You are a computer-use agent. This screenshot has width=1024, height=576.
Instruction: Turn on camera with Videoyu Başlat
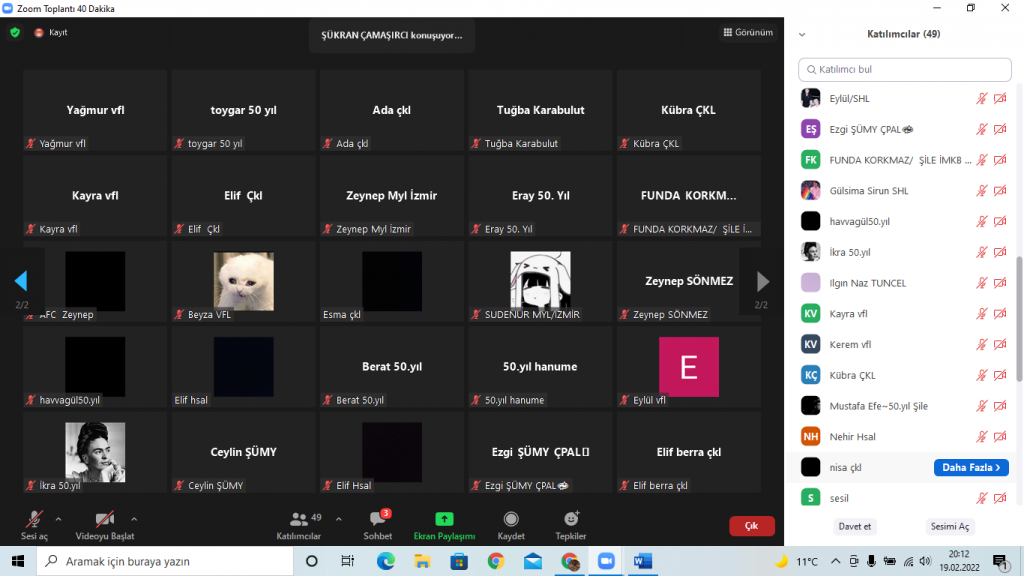point(105,520)
